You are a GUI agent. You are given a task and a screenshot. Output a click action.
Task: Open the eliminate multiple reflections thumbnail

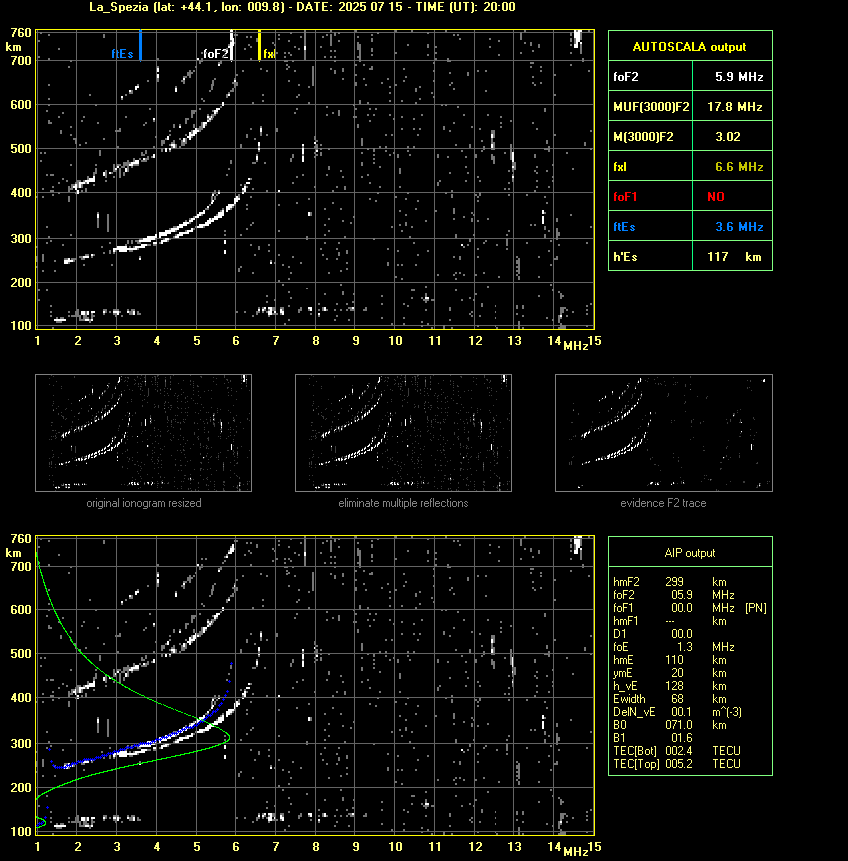[x=403, y=433]
